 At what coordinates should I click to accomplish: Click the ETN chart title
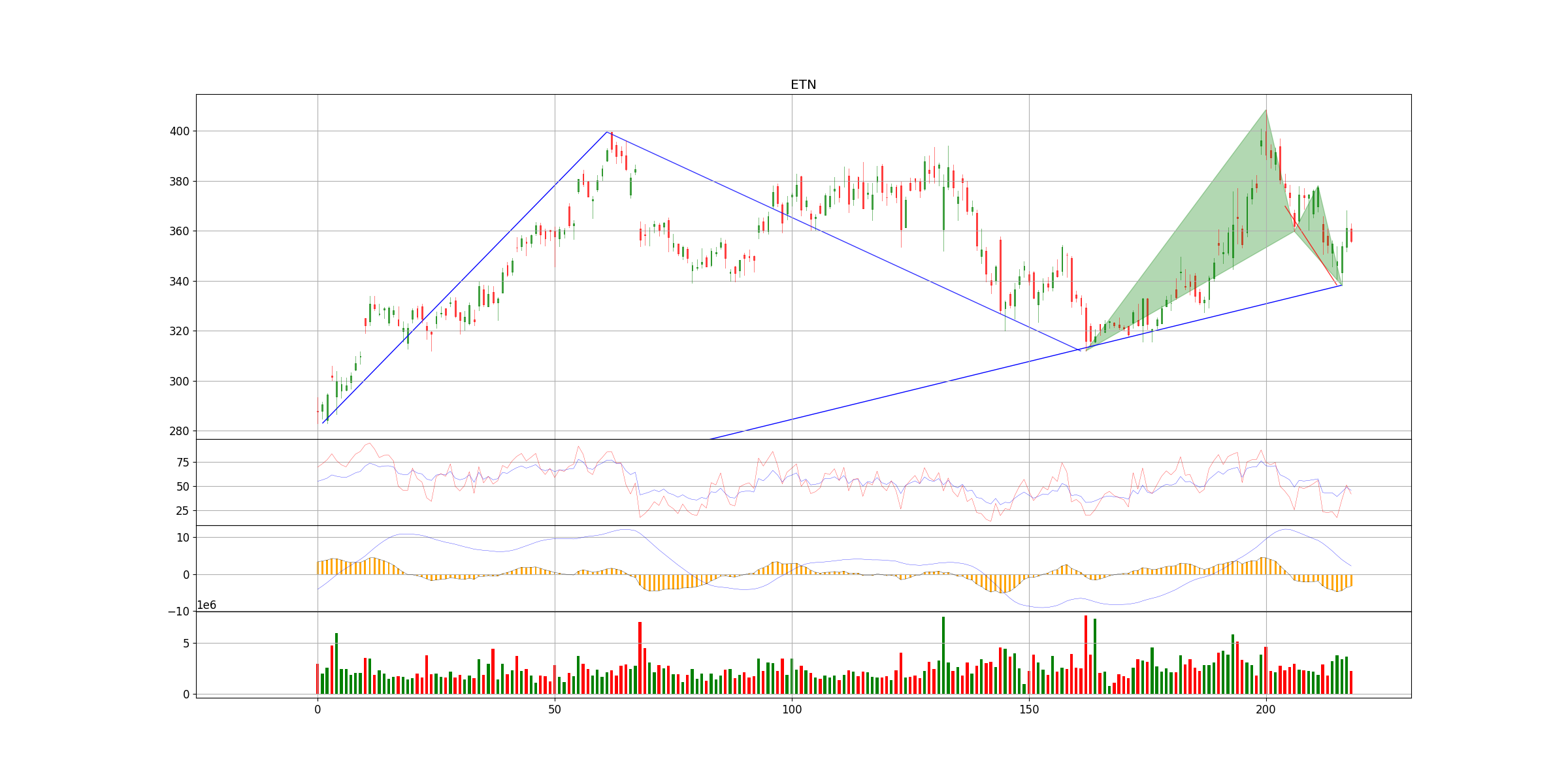pos(803,85)
